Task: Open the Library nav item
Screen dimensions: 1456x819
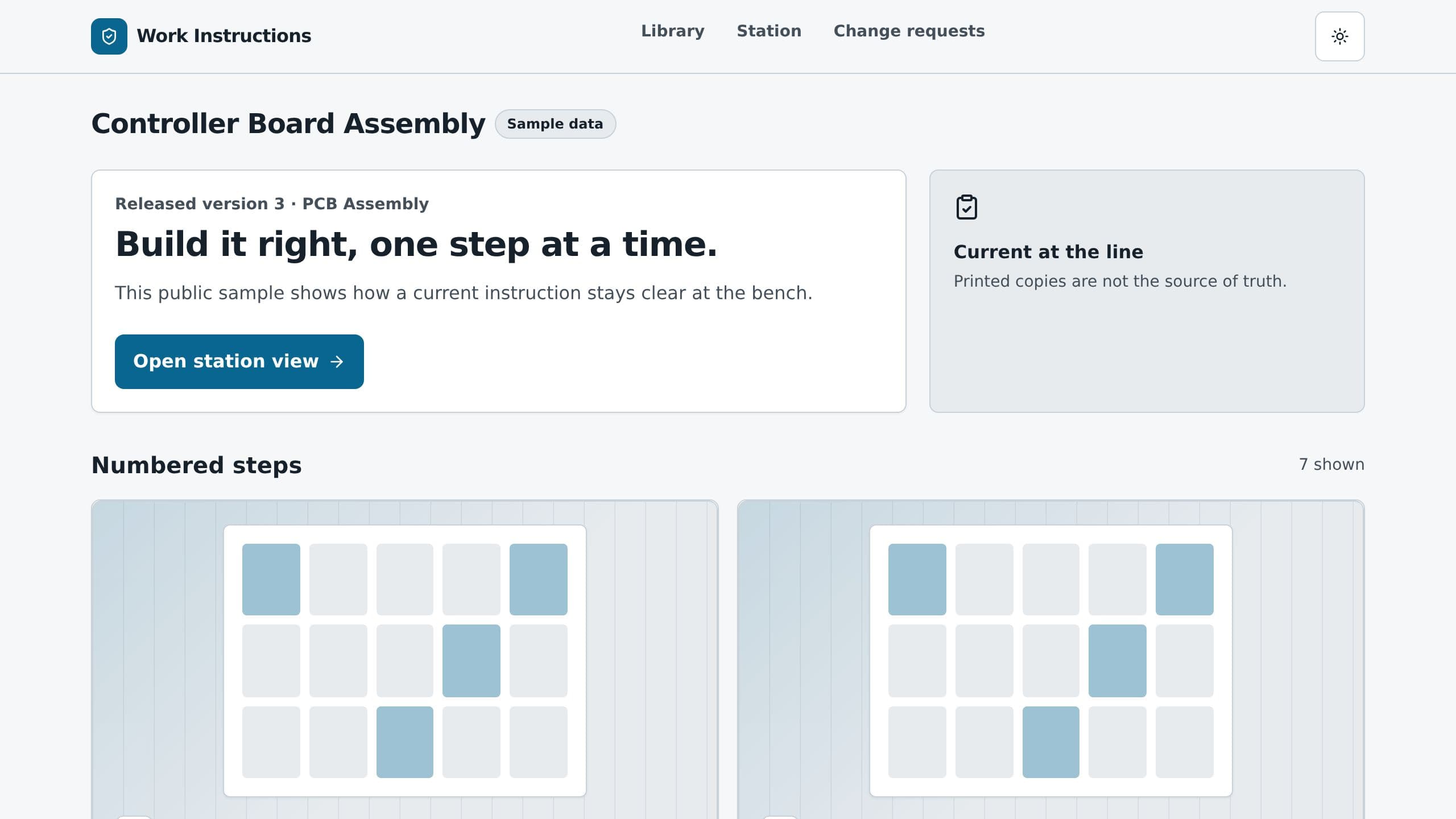Action: point(673,31)
